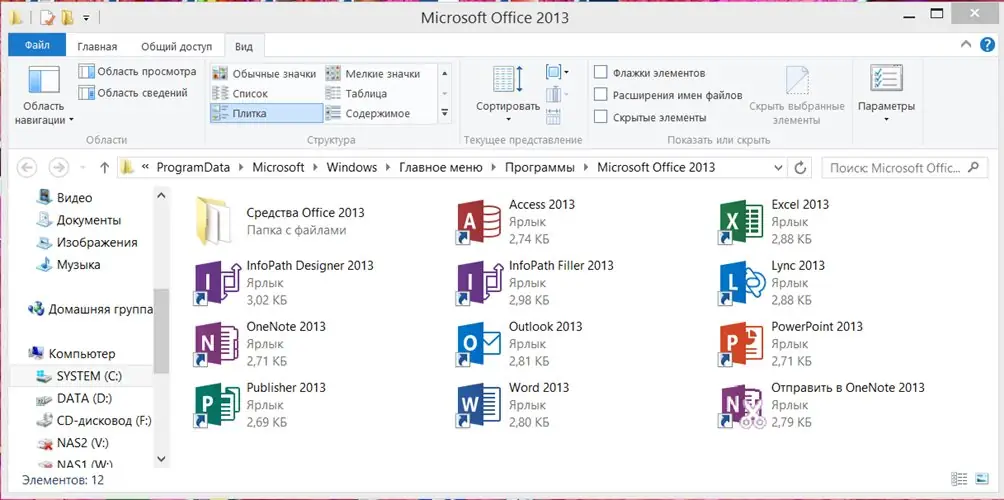Select the Средства Office 2013 folder icon
Image resolution: width=1004 pixels, height=500 pixels.
[x=213, y=222]
